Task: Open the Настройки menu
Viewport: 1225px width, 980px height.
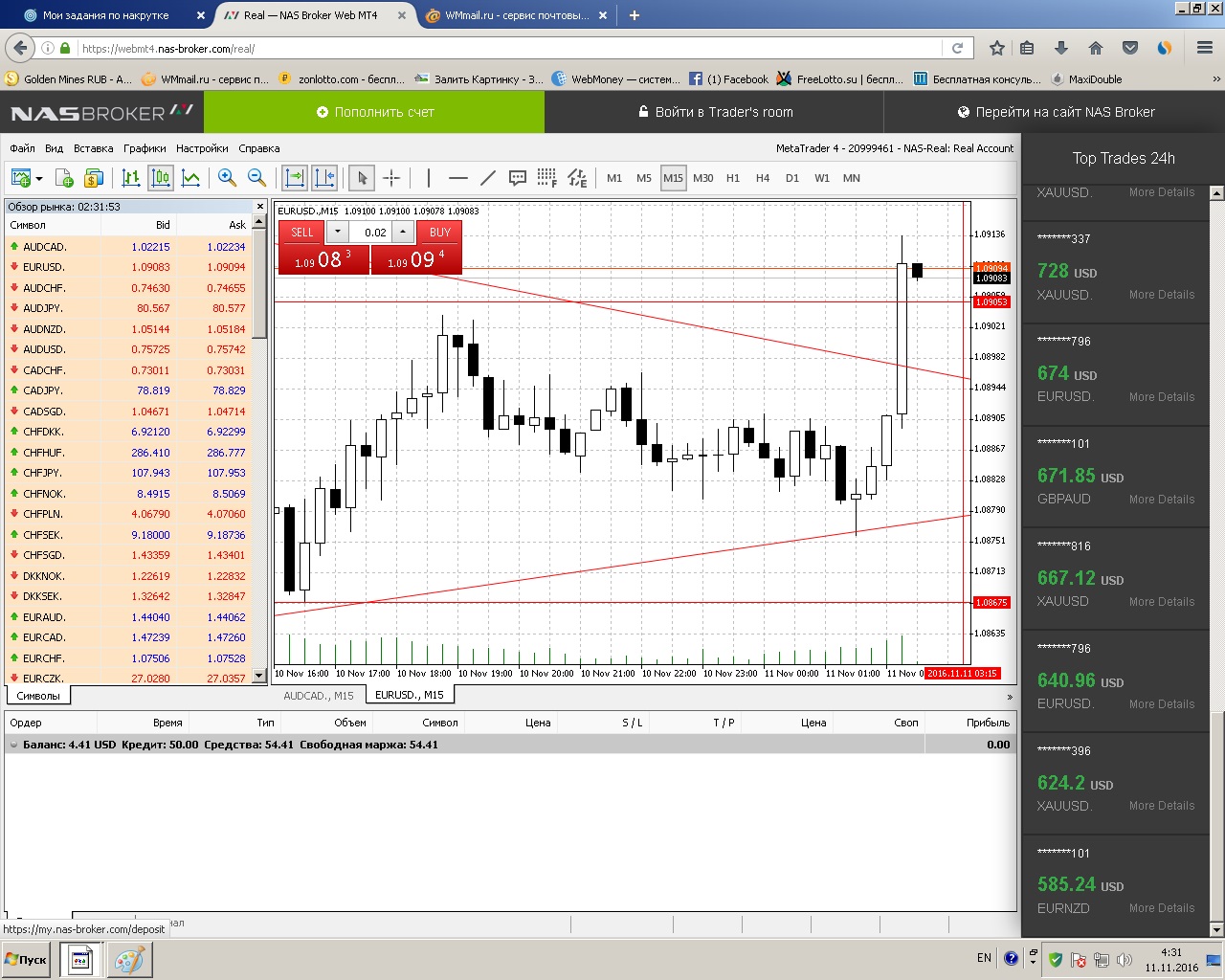Action: [x=202, y=148]
